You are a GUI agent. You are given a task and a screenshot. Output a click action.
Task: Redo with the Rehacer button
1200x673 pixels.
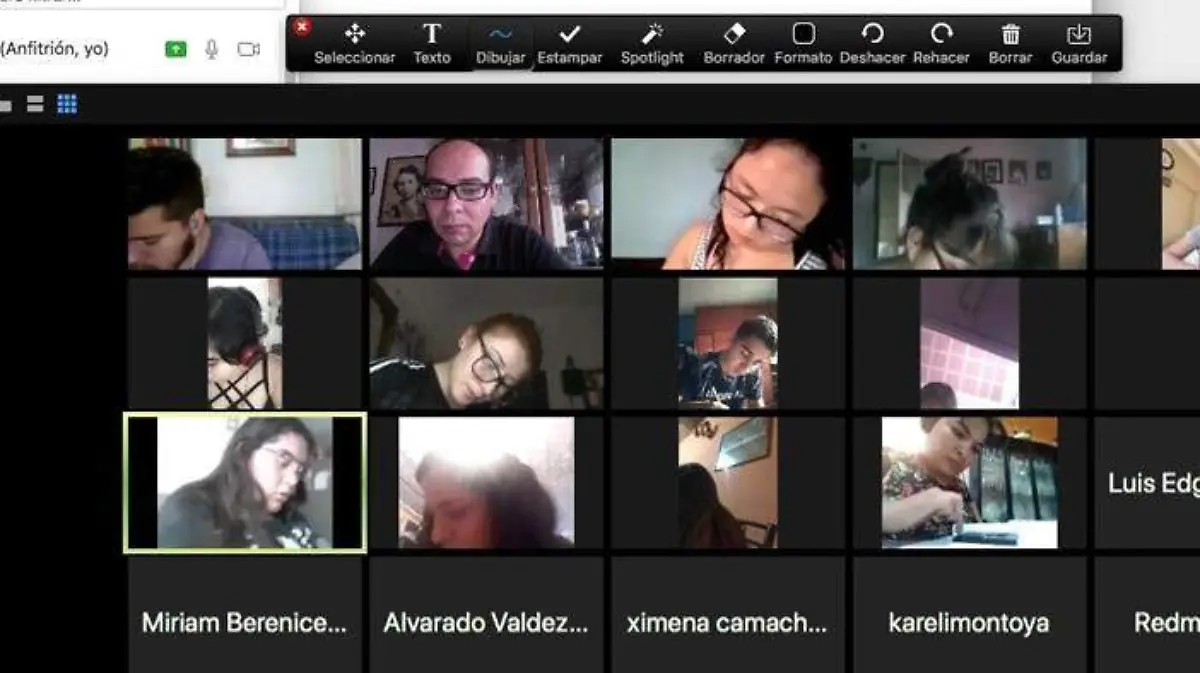coord(941,43)
